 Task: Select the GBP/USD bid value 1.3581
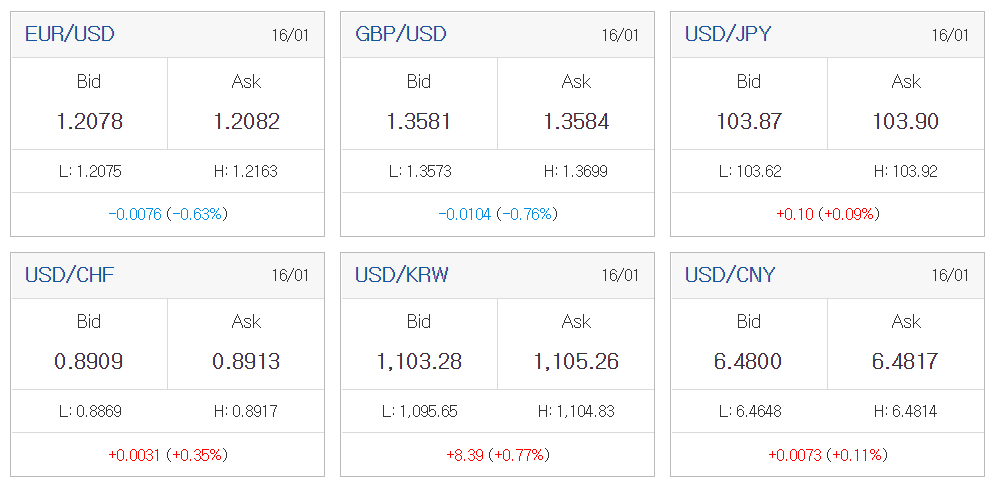point(419,121)
